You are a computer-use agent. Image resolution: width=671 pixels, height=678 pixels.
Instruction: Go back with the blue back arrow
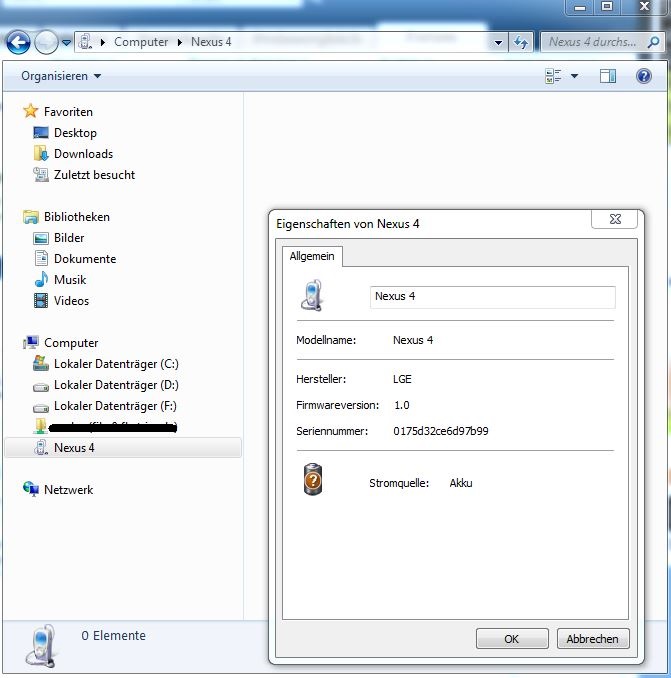pos(18,42)
